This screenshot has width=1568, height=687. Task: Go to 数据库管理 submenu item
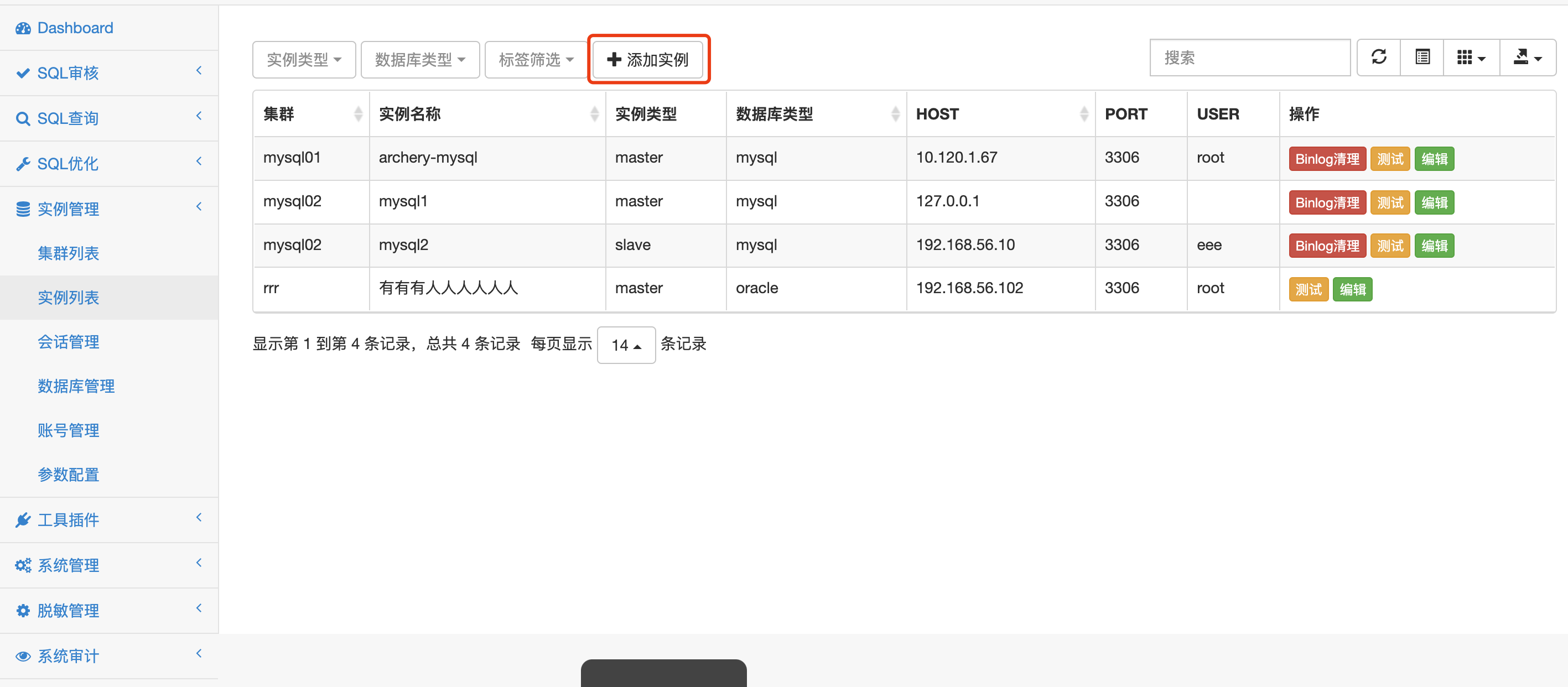76,386
